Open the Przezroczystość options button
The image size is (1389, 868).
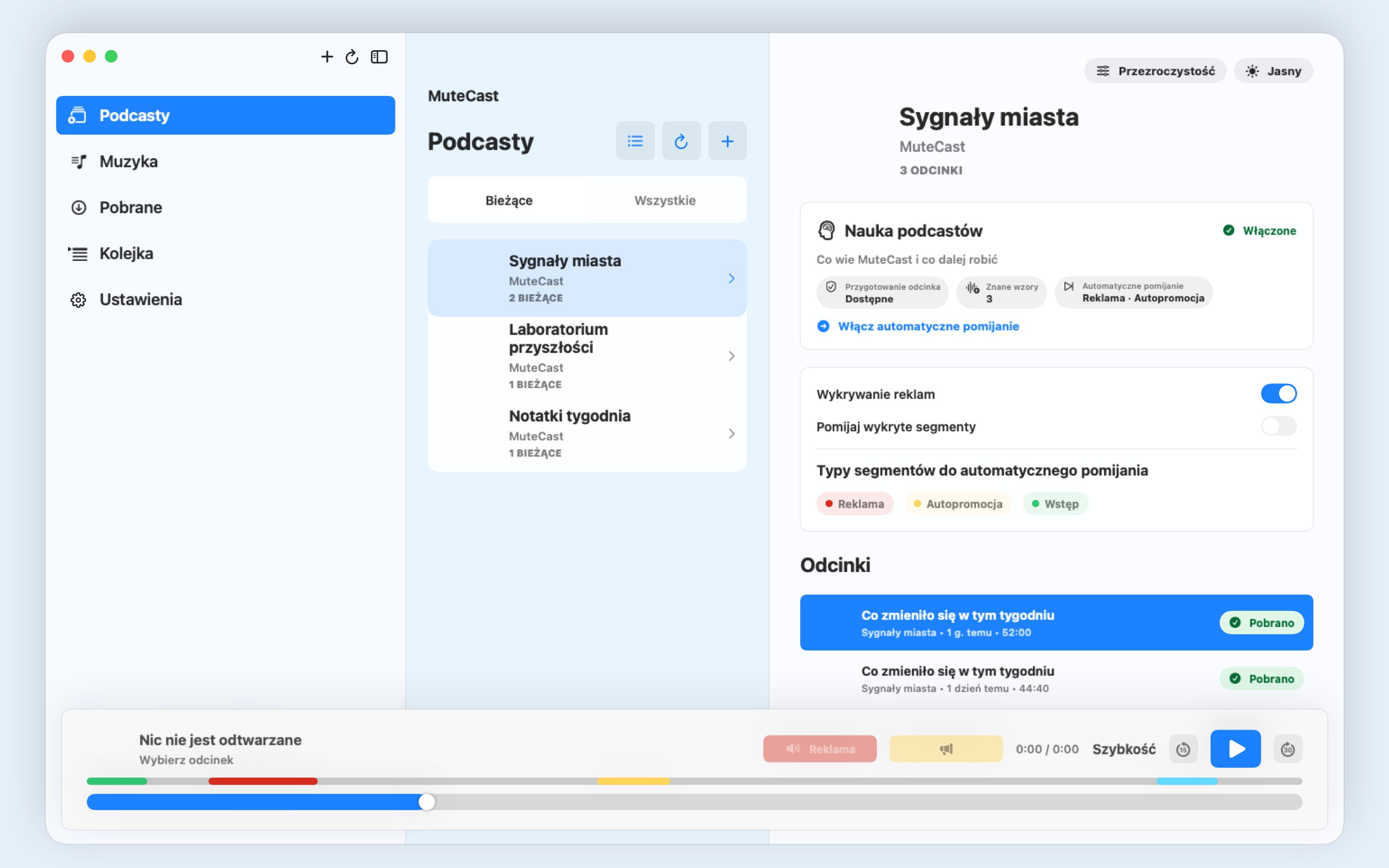point(1155,71)
